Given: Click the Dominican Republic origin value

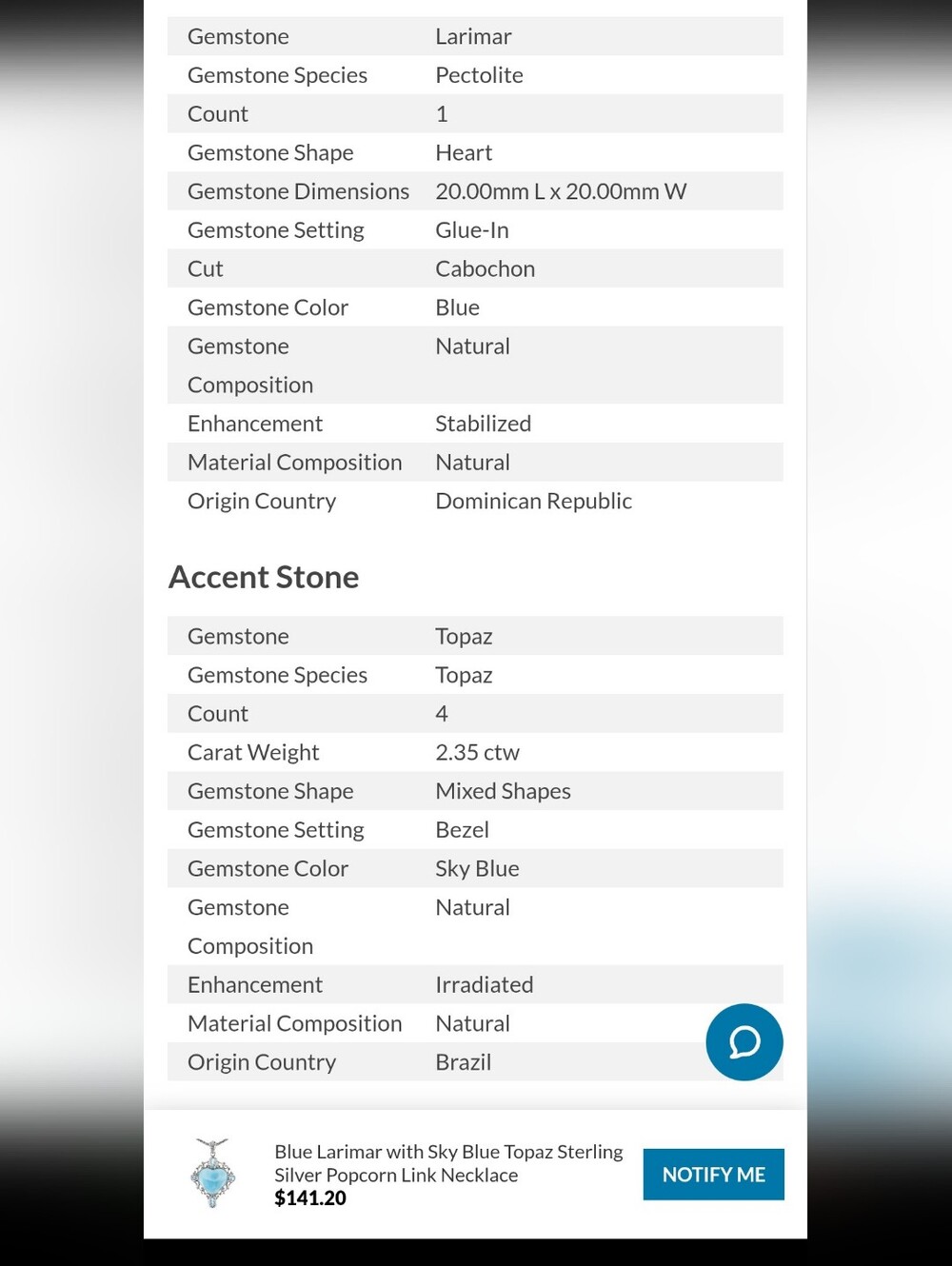Looking at the screenshot, I should point(533,501).
